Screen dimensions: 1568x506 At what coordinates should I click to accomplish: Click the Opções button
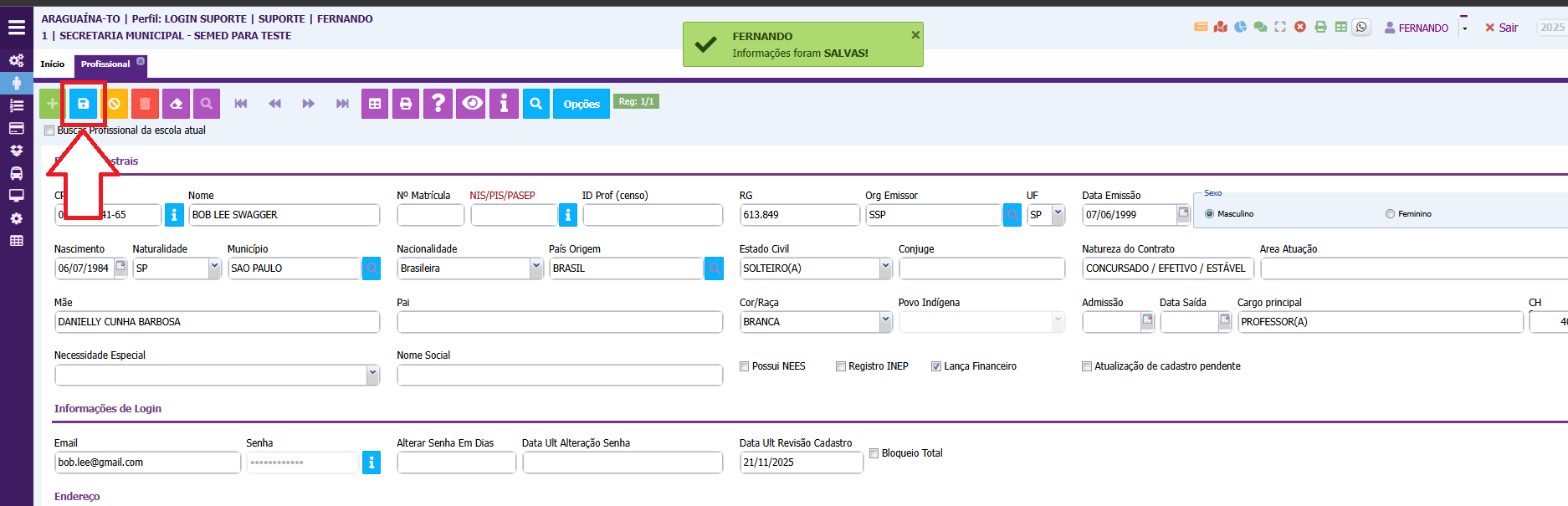[x=581, y=104]
